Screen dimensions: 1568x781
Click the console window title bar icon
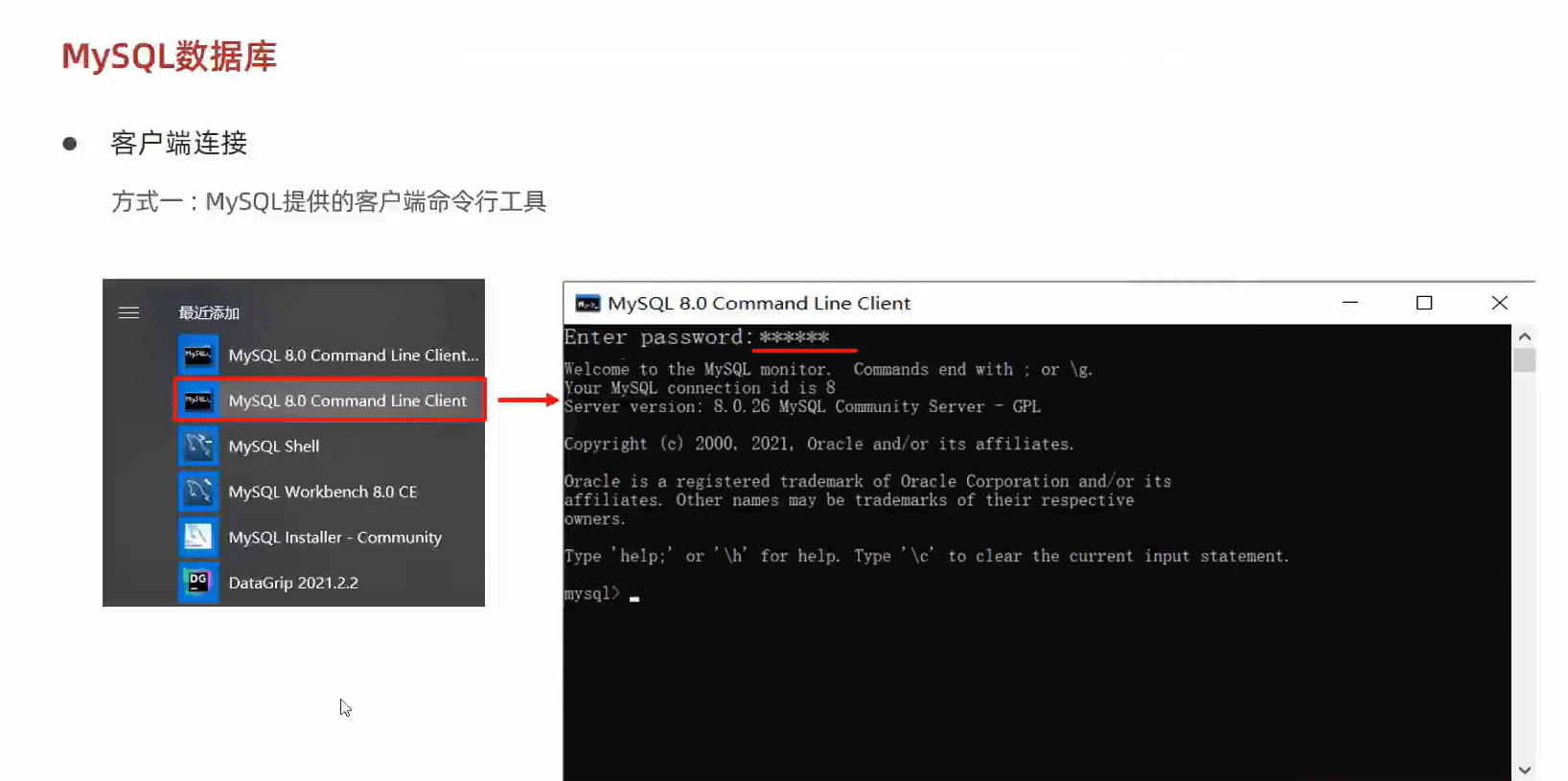[588, 304]
